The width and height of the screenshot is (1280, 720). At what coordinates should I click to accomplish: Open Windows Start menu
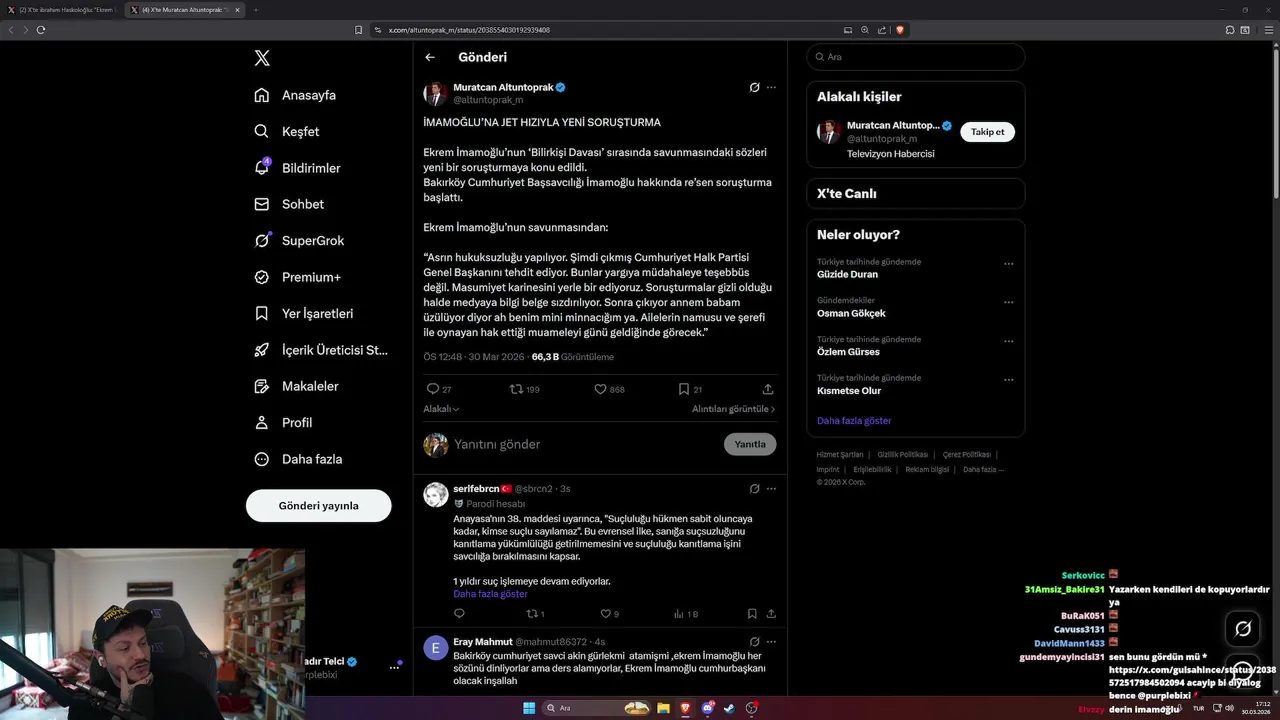click(x=529, y=708)
